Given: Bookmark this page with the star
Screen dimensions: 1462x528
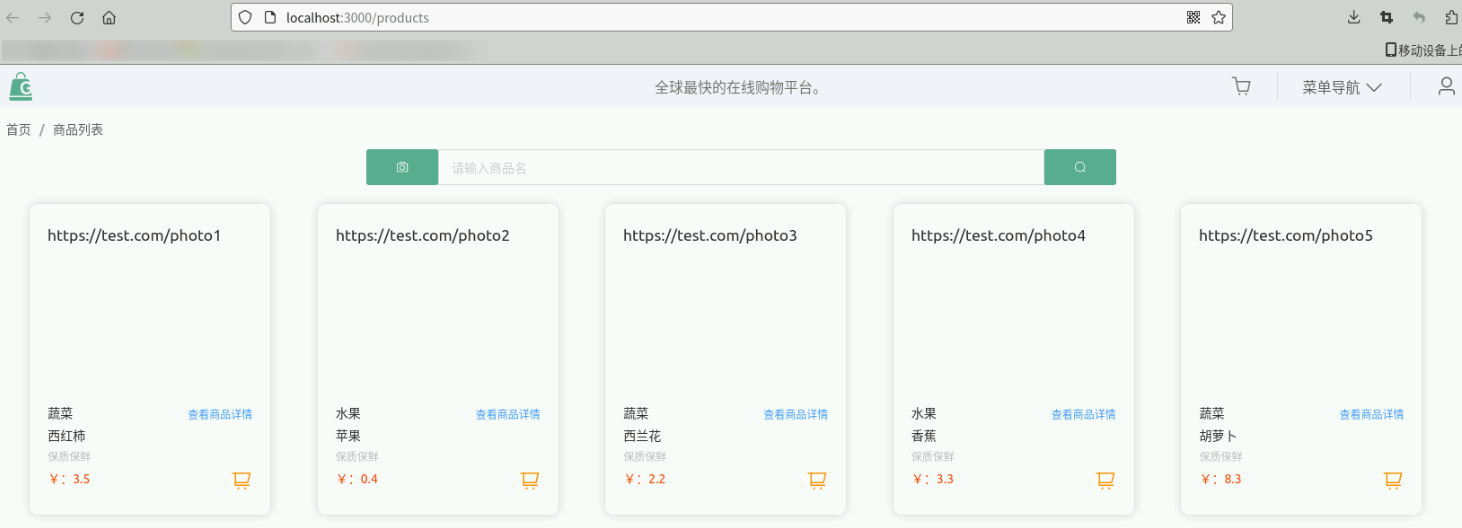Looking at the screenshot, I should pos(1218,17).
